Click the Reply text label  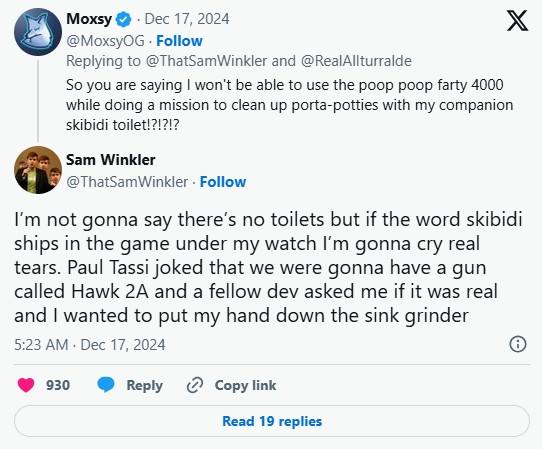[144, 385]
